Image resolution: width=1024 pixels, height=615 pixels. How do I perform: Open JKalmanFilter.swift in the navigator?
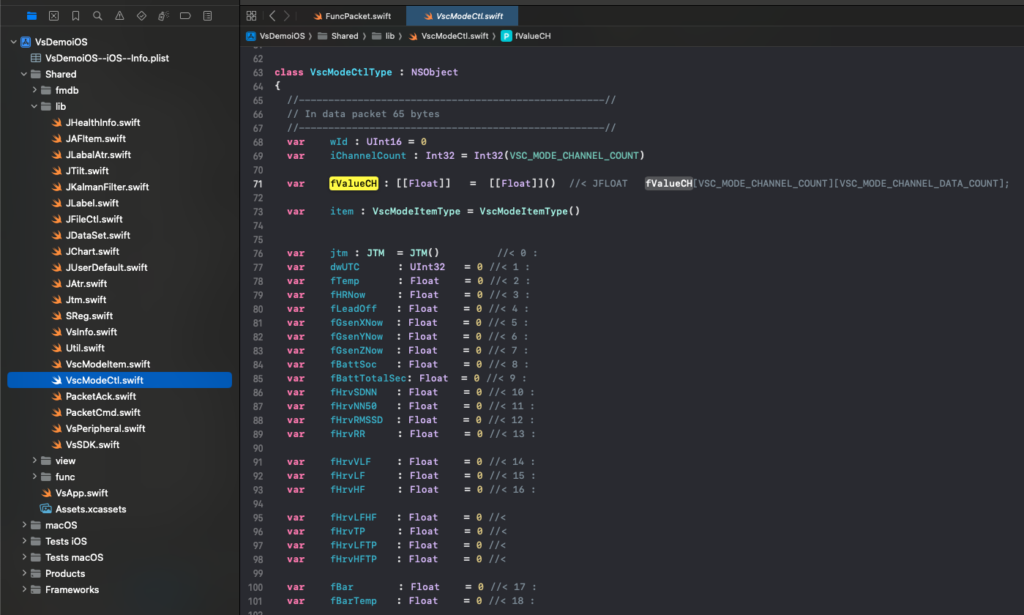tap(107, 187)
